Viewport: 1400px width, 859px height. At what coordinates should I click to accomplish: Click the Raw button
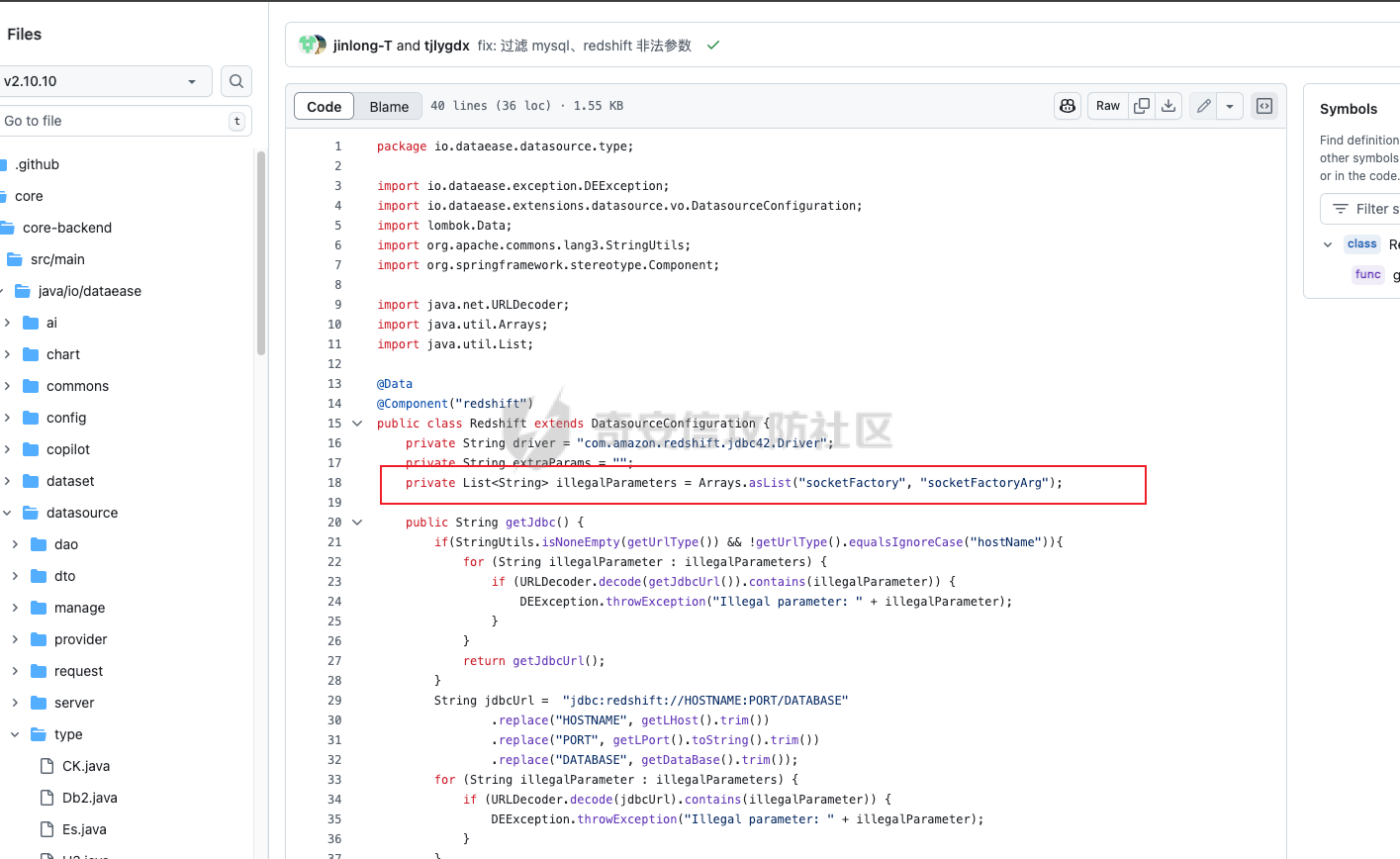[1108, 106]
